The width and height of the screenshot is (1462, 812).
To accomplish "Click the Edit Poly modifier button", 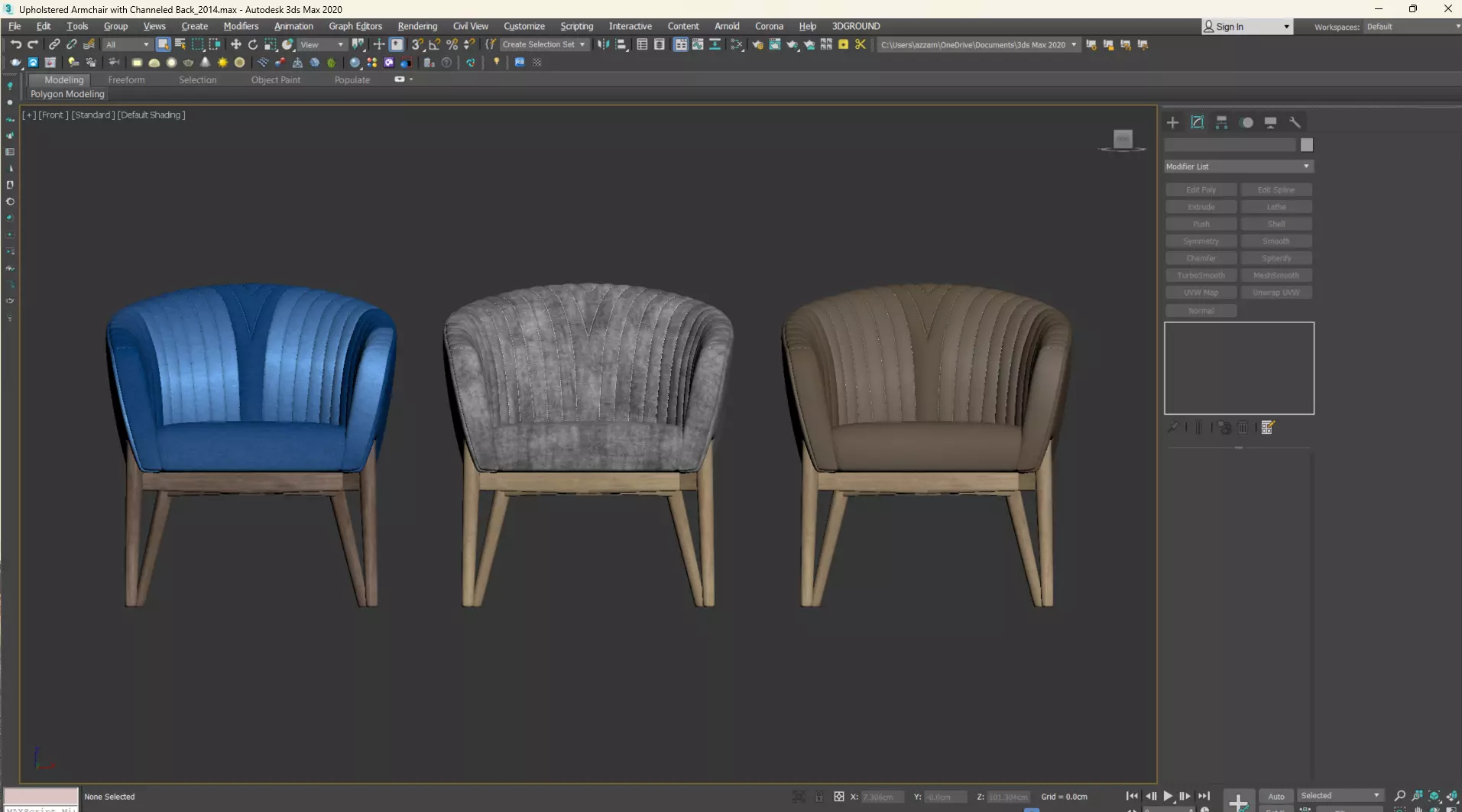I will click(1201, 189).
